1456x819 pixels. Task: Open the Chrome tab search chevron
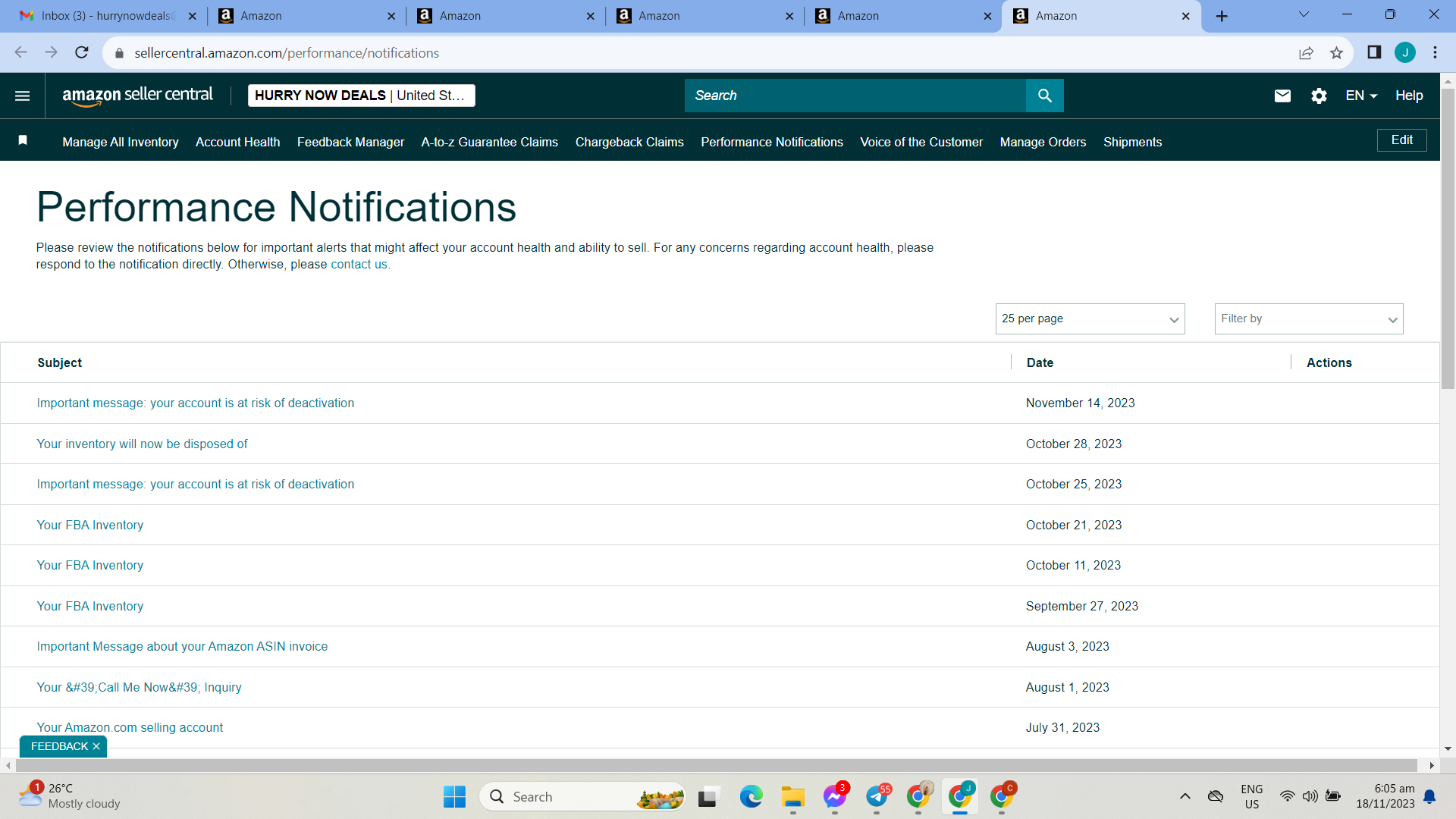click(x=1304, y=14)
